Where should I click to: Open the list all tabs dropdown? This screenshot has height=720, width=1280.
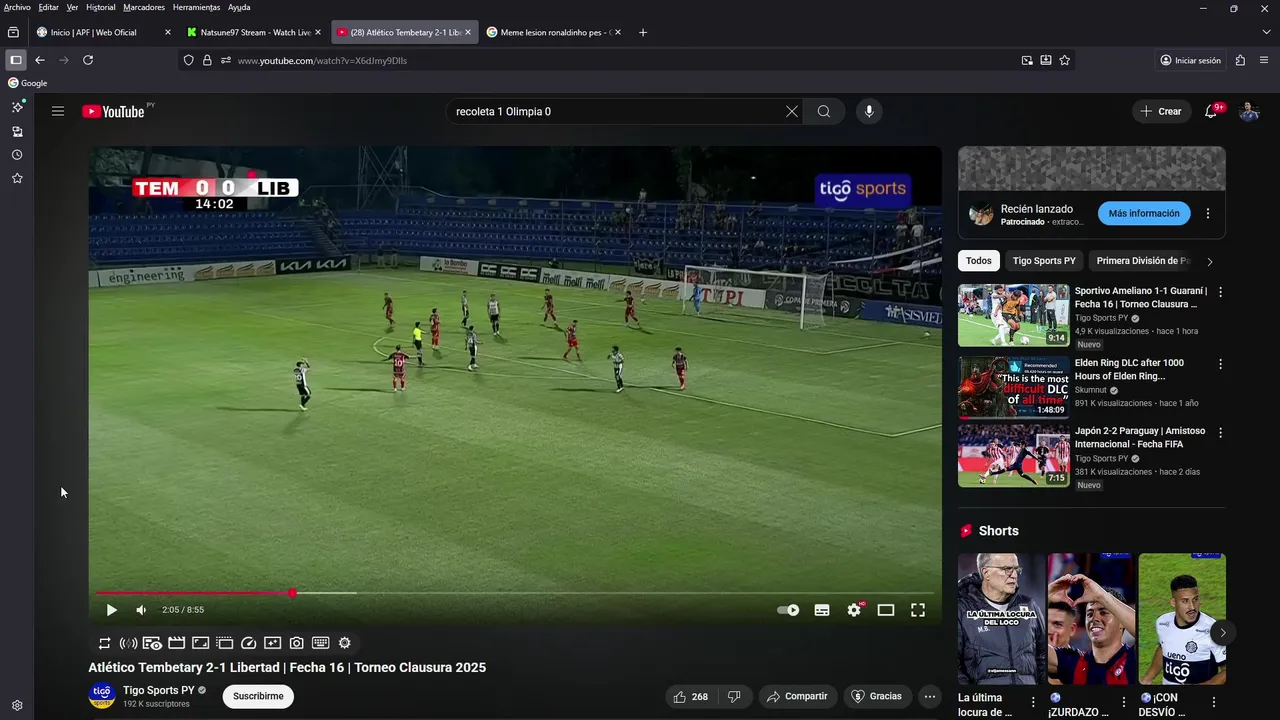tap(1267, 32)
